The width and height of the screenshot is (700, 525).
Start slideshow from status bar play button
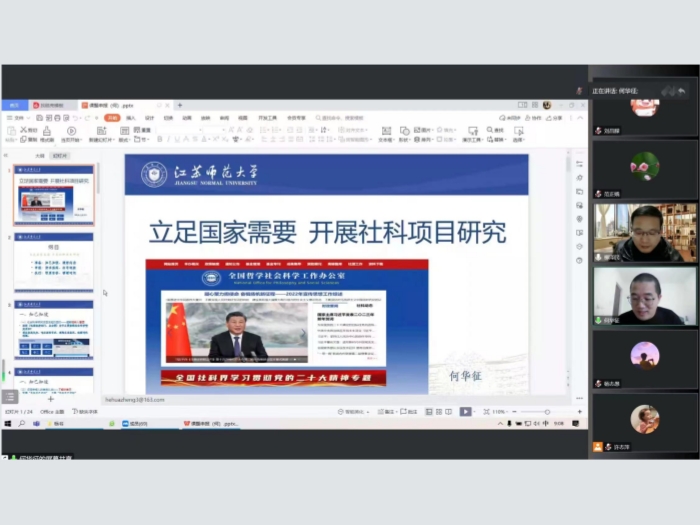[x=465, y=412]
